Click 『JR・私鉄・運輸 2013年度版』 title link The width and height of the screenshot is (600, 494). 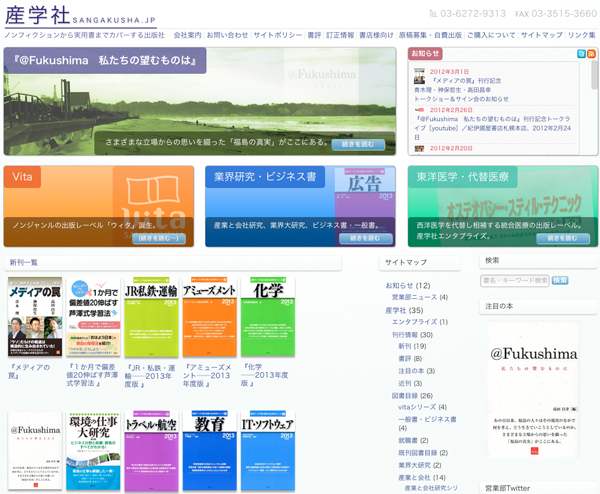tap(150, 376)
